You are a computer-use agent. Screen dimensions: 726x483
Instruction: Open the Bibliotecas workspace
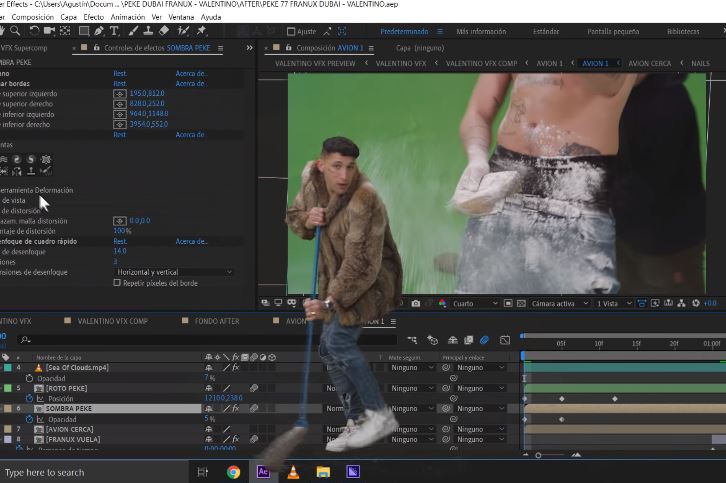683,31
